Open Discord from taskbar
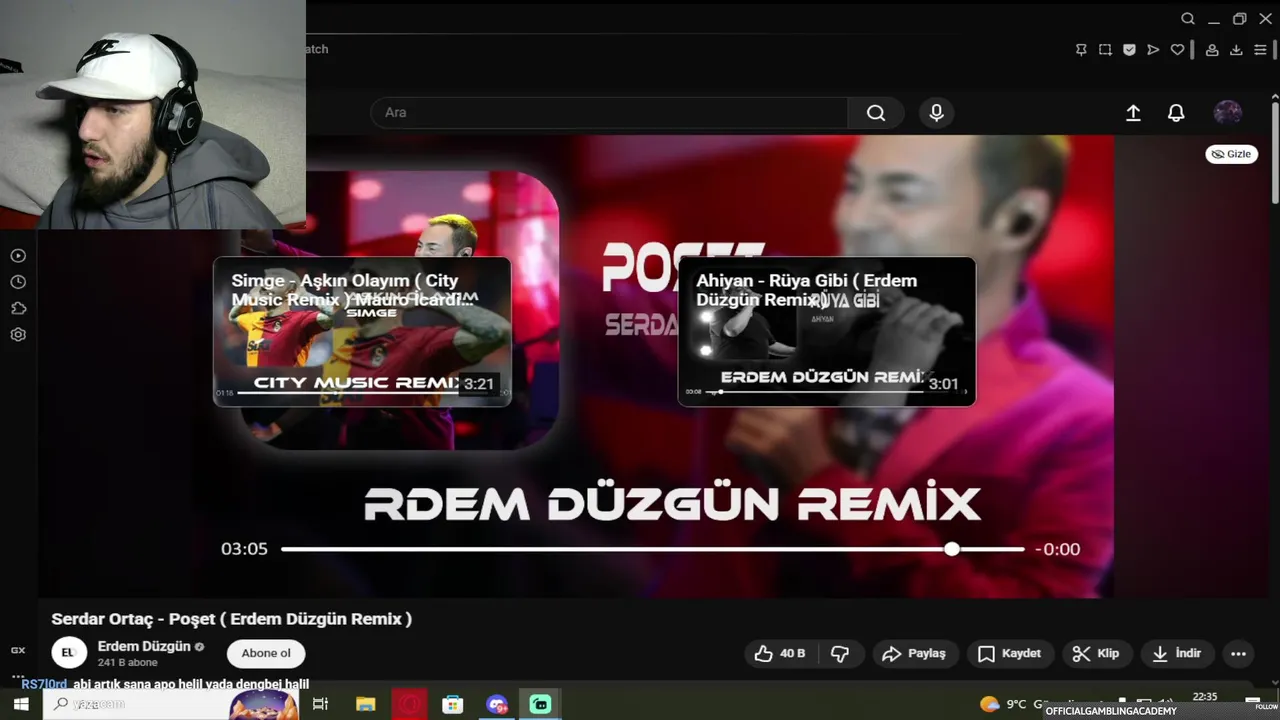 497,704
